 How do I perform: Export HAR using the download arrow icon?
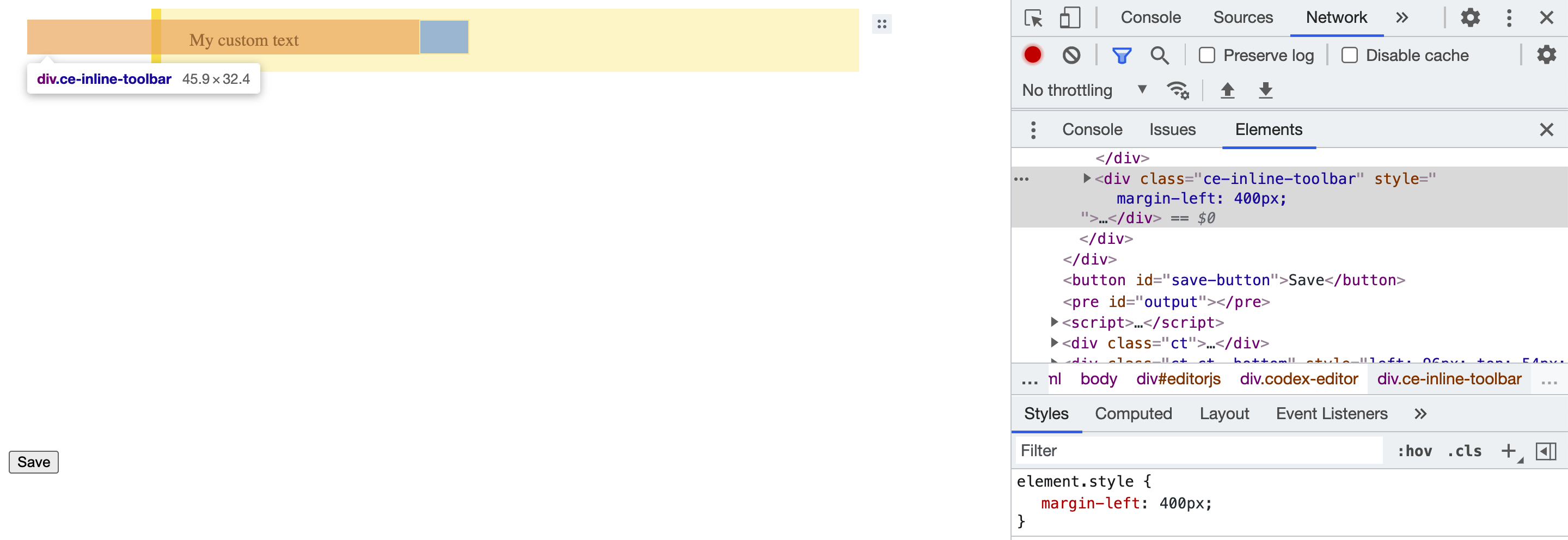tap(1265, 90)
